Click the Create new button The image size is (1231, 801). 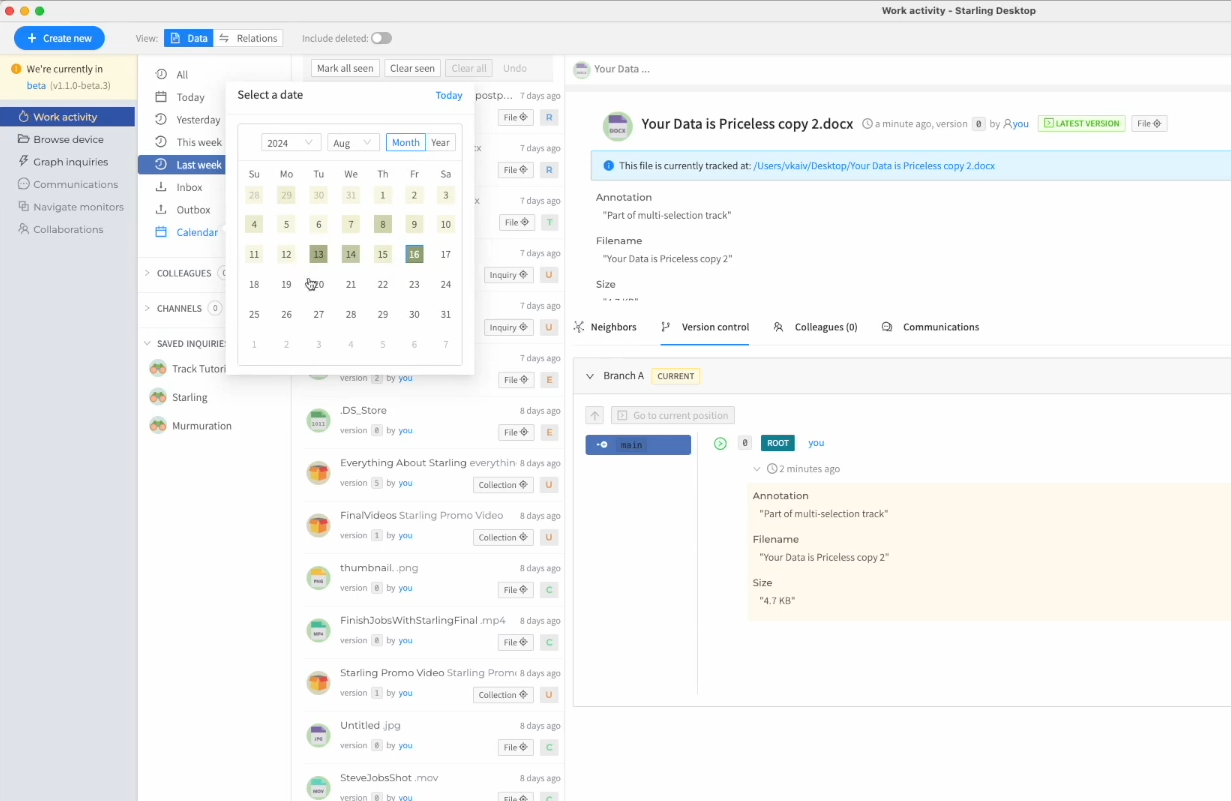click(x=59, y=38)
